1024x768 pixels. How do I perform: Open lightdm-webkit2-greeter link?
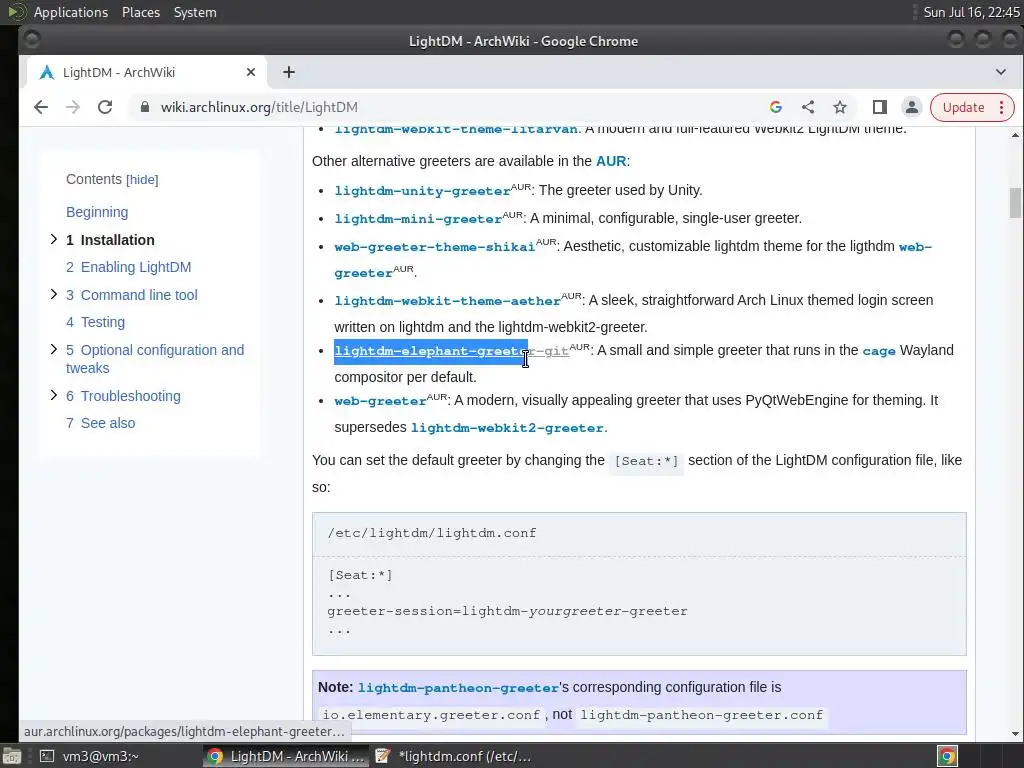coord(507,428)
